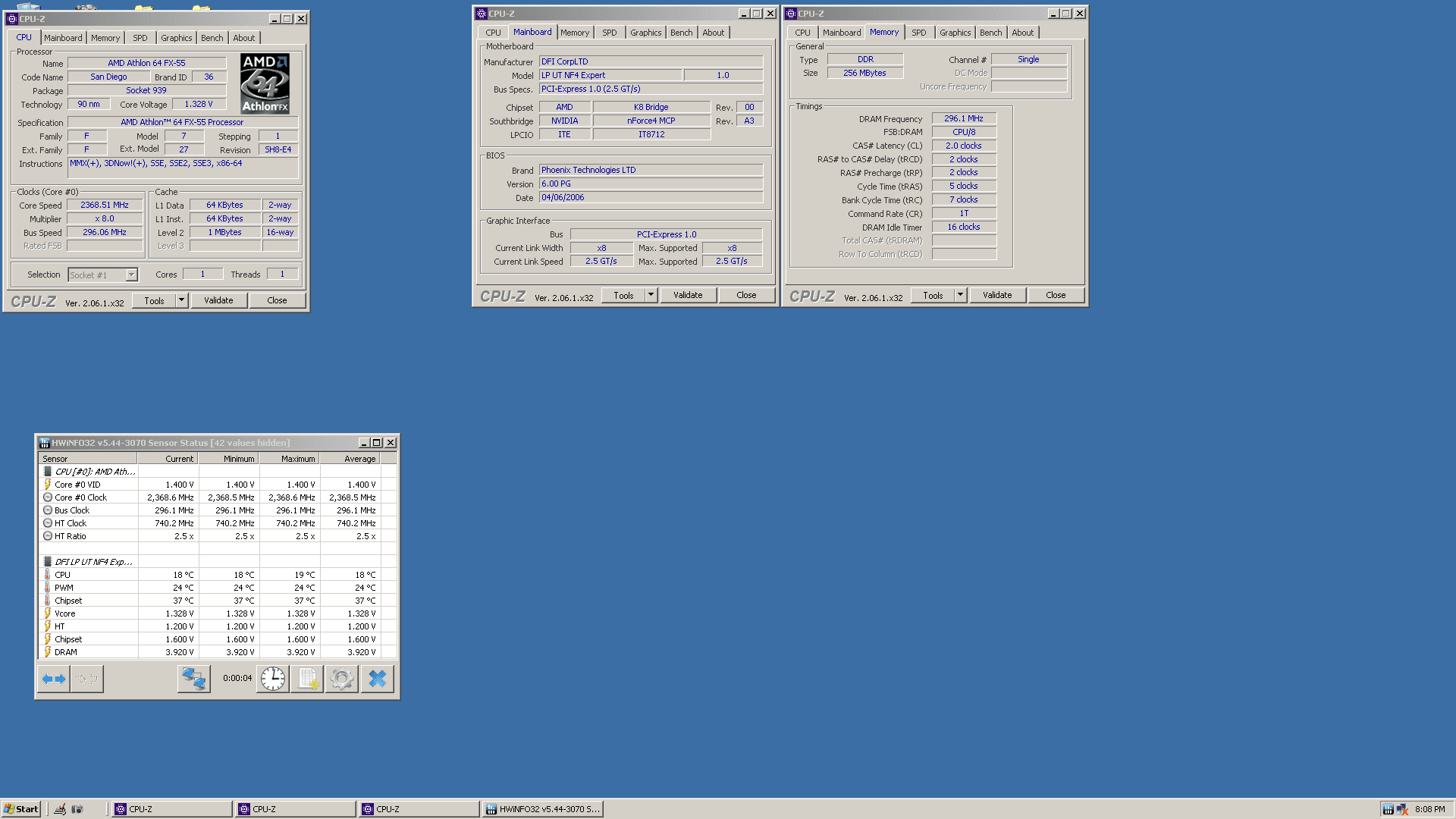Switch to the CPU tab in Memory CPU-Z window
1456x819 pixels.
point(803,33)
